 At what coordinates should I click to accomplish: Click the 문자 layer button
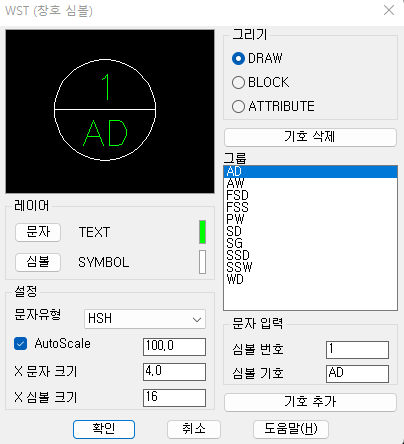coord(38,232)
